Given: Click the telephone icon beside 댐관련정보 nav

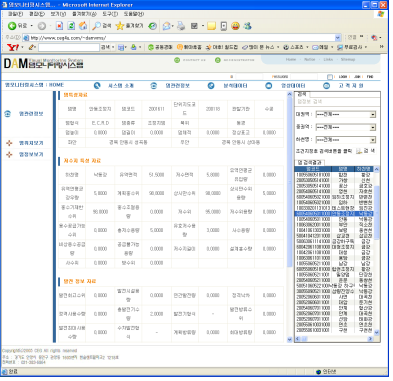Looking at the screenshot, I should point(154,86).
